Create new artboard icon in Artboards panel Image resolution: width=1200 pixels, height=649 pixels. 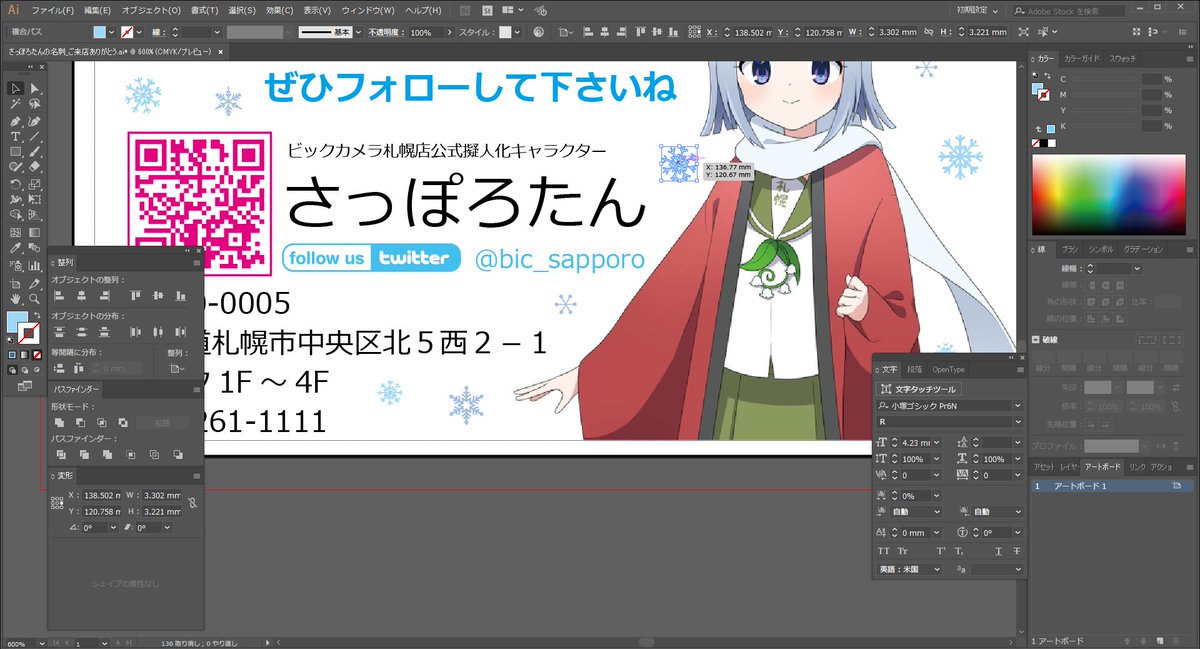1160,640
